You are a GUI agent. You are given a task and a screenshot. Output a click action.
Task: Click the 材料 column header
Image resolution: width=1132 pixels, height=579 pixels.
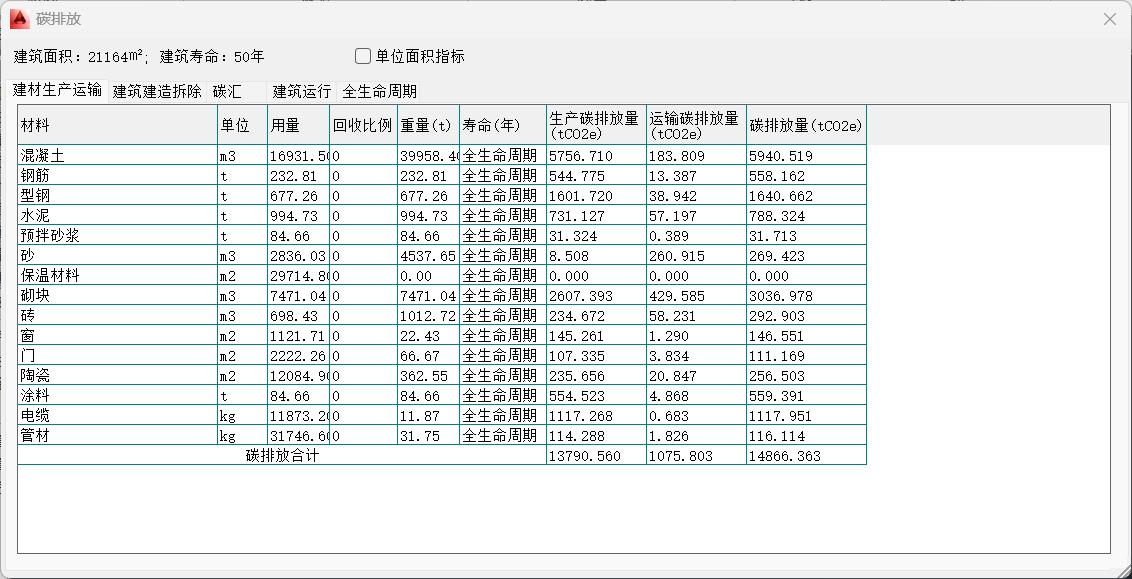tap(117, 125)
